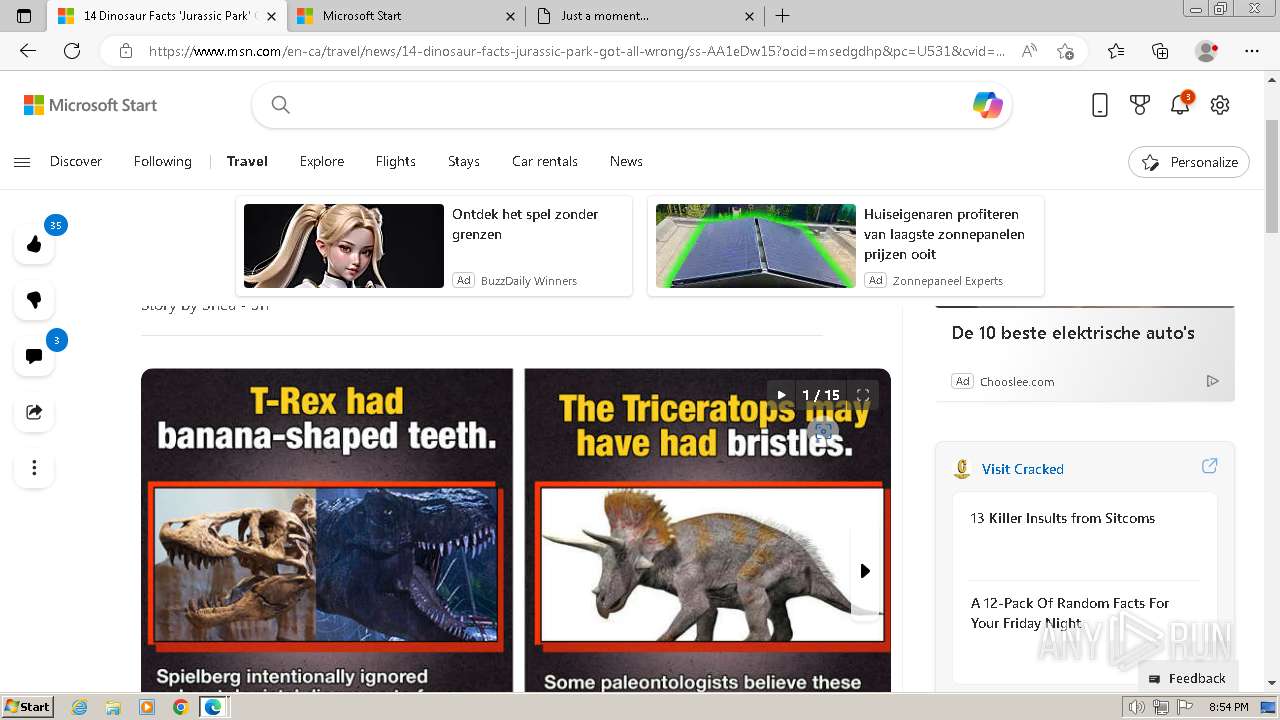Enter slideshow fullscreen mode
Viewport: 1280px width, 720px height.
862,395
